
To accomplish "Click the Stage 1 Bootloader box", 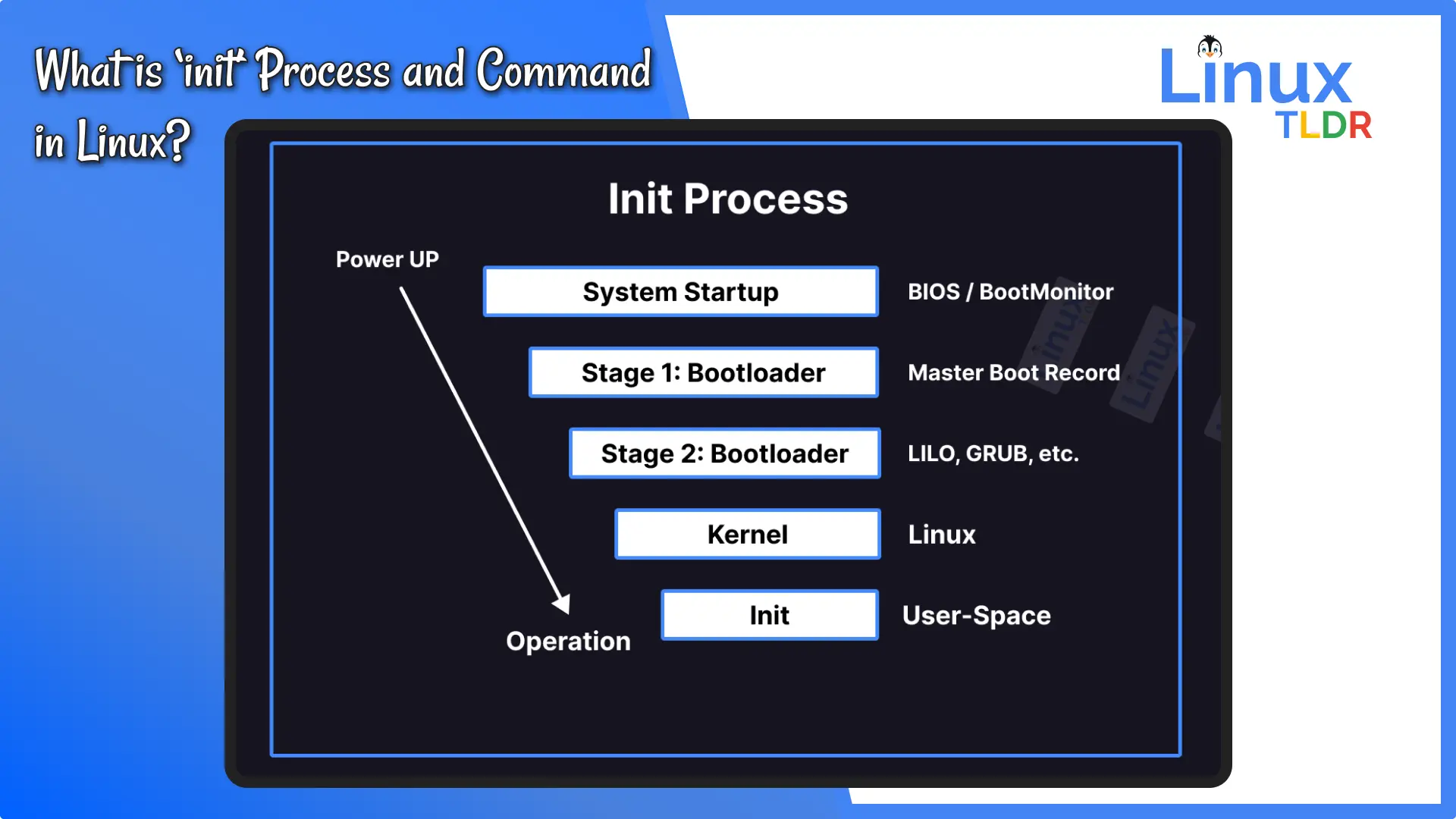I will (x=703, y=372).
